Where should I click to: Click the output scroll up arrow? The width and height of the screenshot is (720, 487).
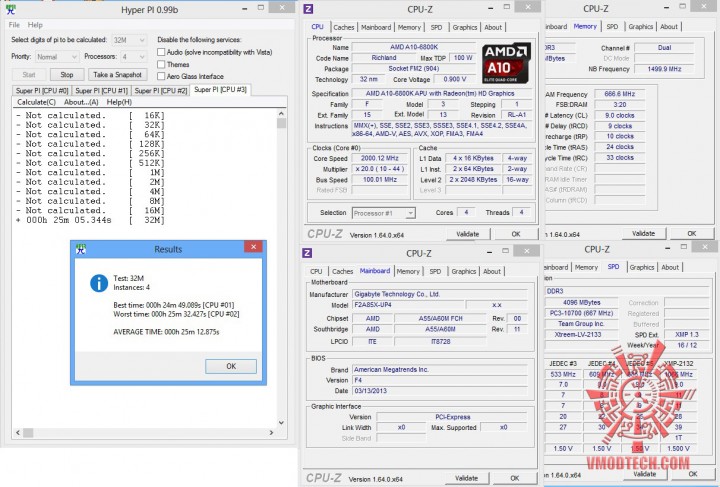click(x=281, y=113)
